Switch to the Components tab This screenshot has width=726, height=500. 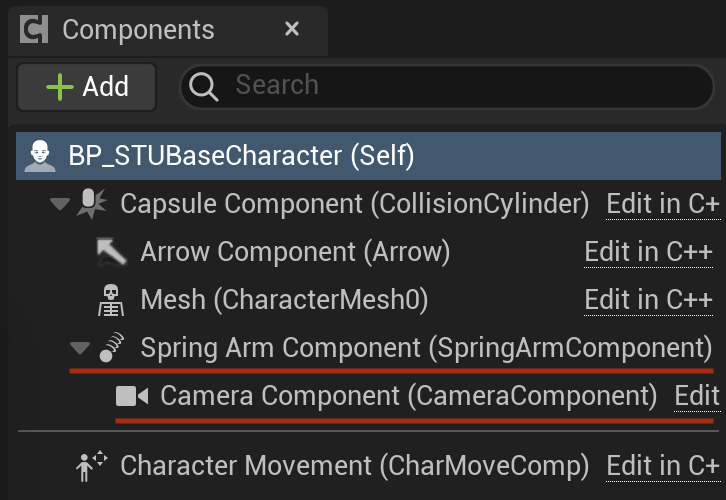(138, 30)
